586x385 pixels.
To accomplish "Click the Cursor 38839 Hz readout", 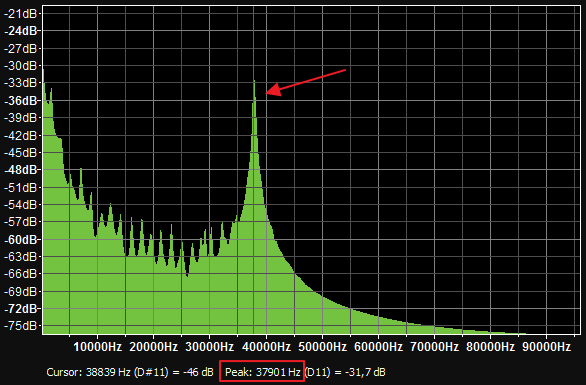I will 130,372.
